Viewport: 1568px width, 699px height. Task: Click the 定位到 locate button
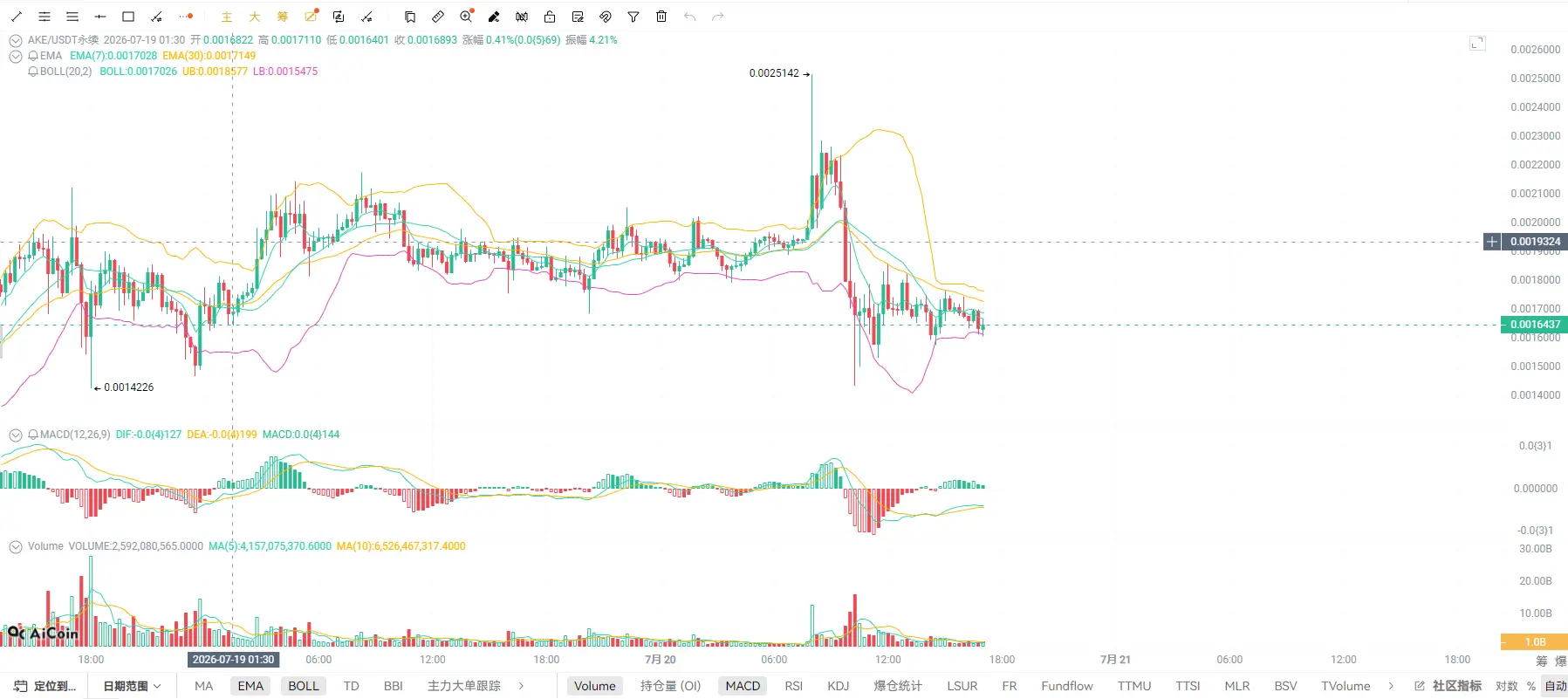(x=45, y=686)
